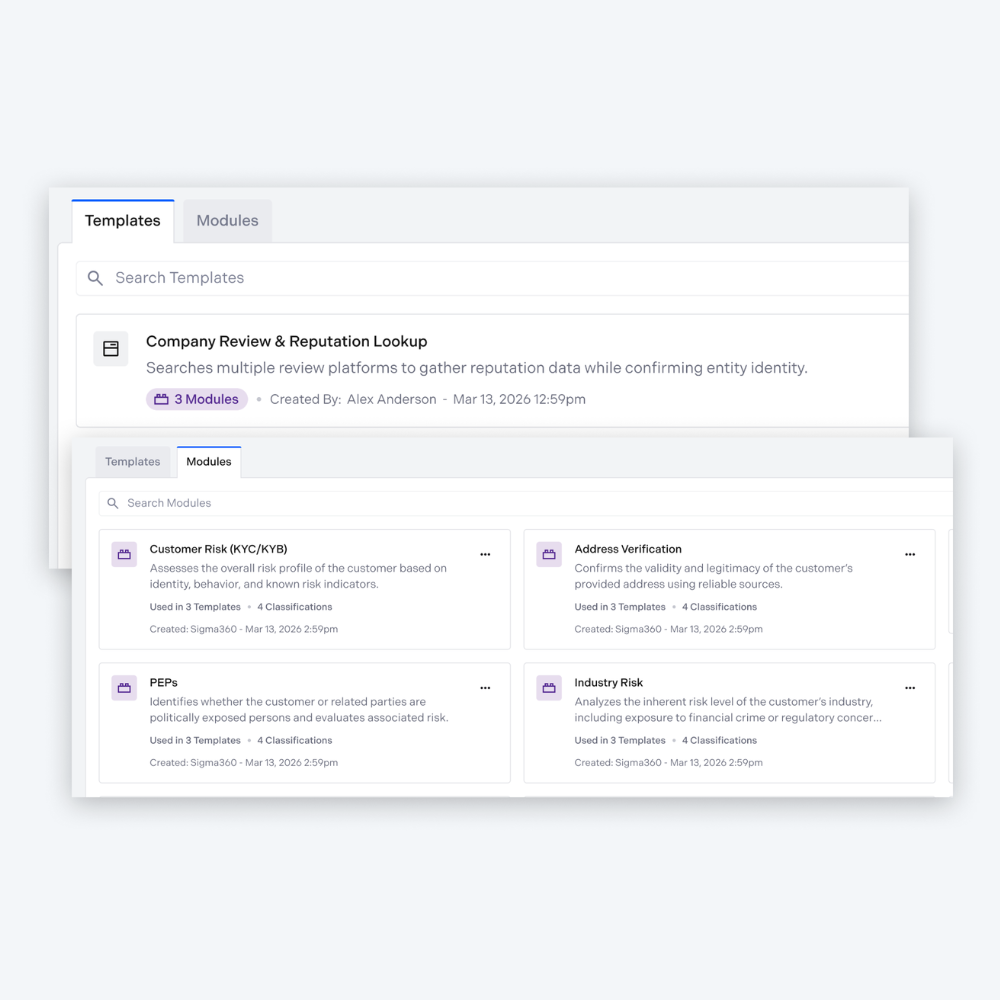Select the Modules tab in the front panel
The height and width of the screenshot is (1000, 1000).
point(209,462)
